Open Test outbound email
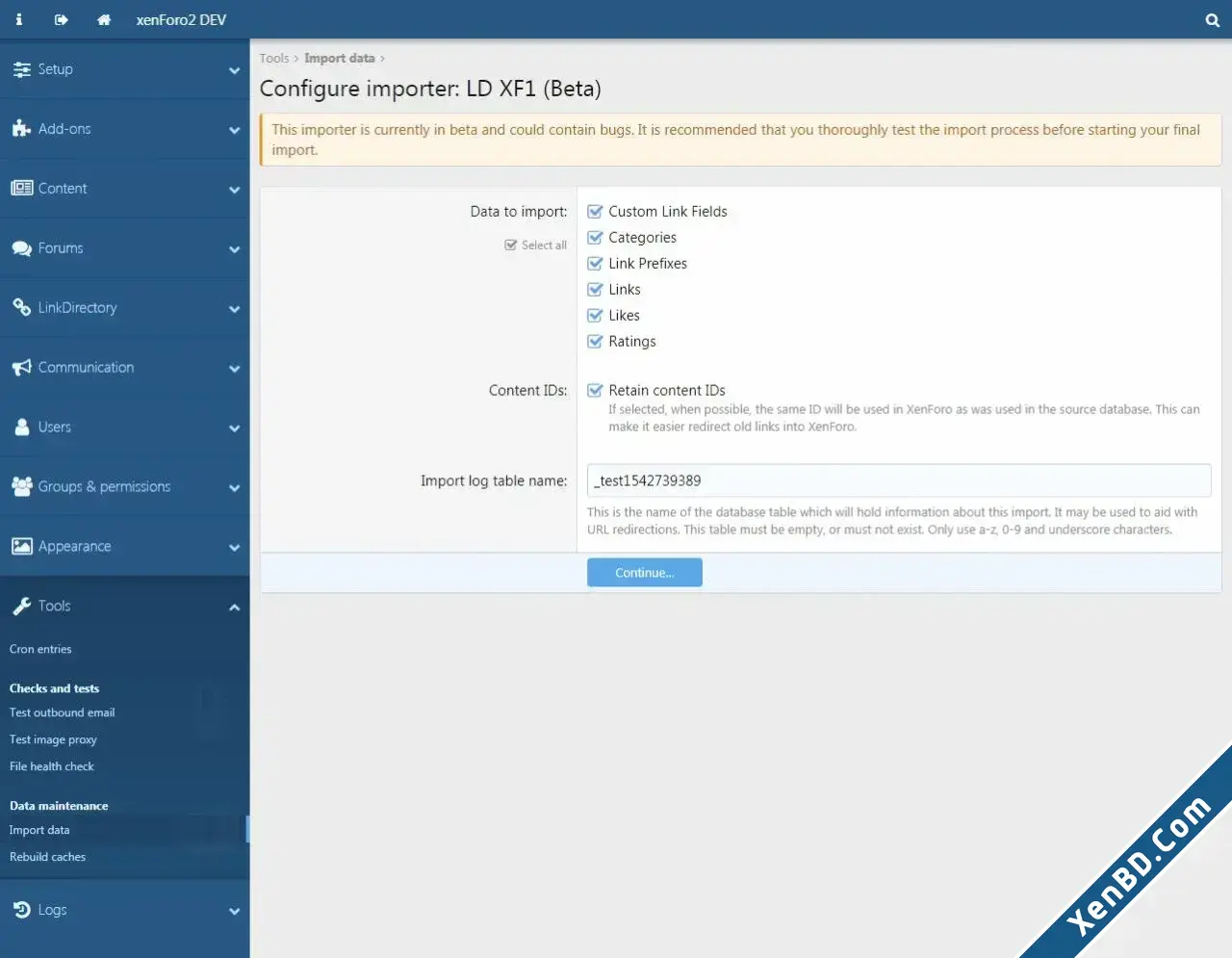Viewport: 1232px width, 958px height. (x=62, y=712)
